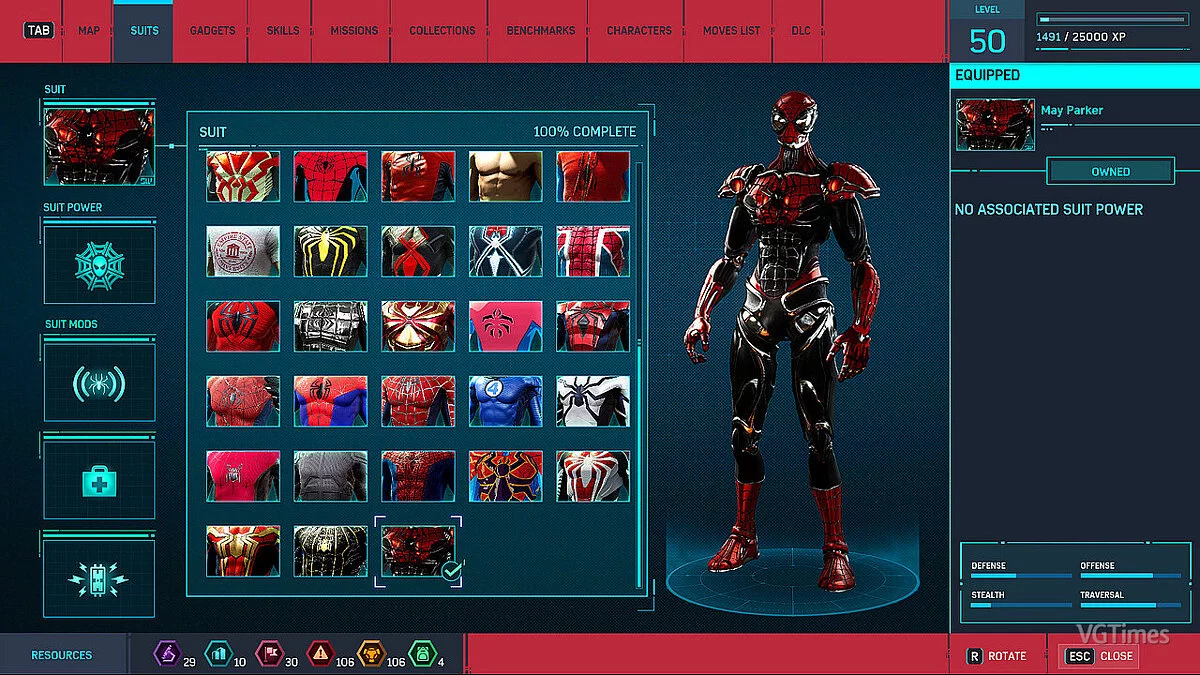The height and width of the screenshot is (675, 1200).
Task: Click the TAB key prompt
Action: pos(39,31)
